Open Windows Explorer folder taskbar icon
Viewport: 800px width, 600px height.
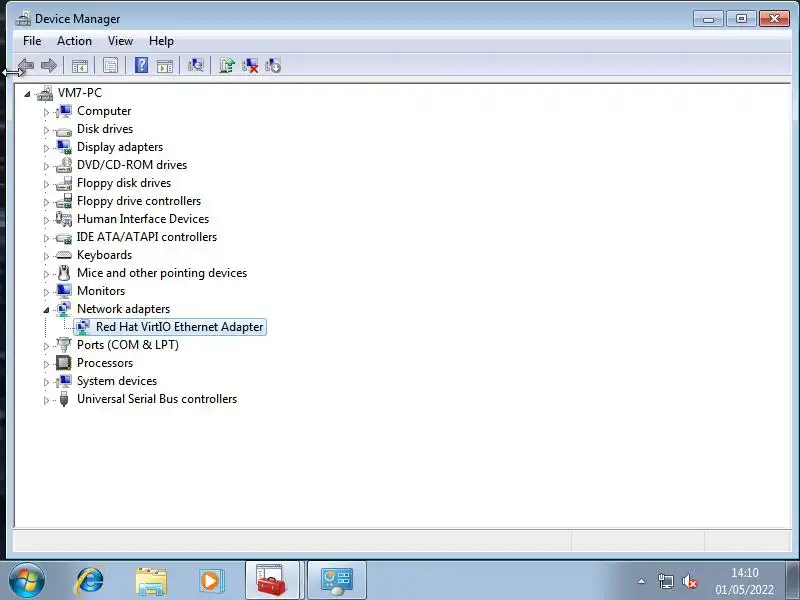tap(151, 581)
